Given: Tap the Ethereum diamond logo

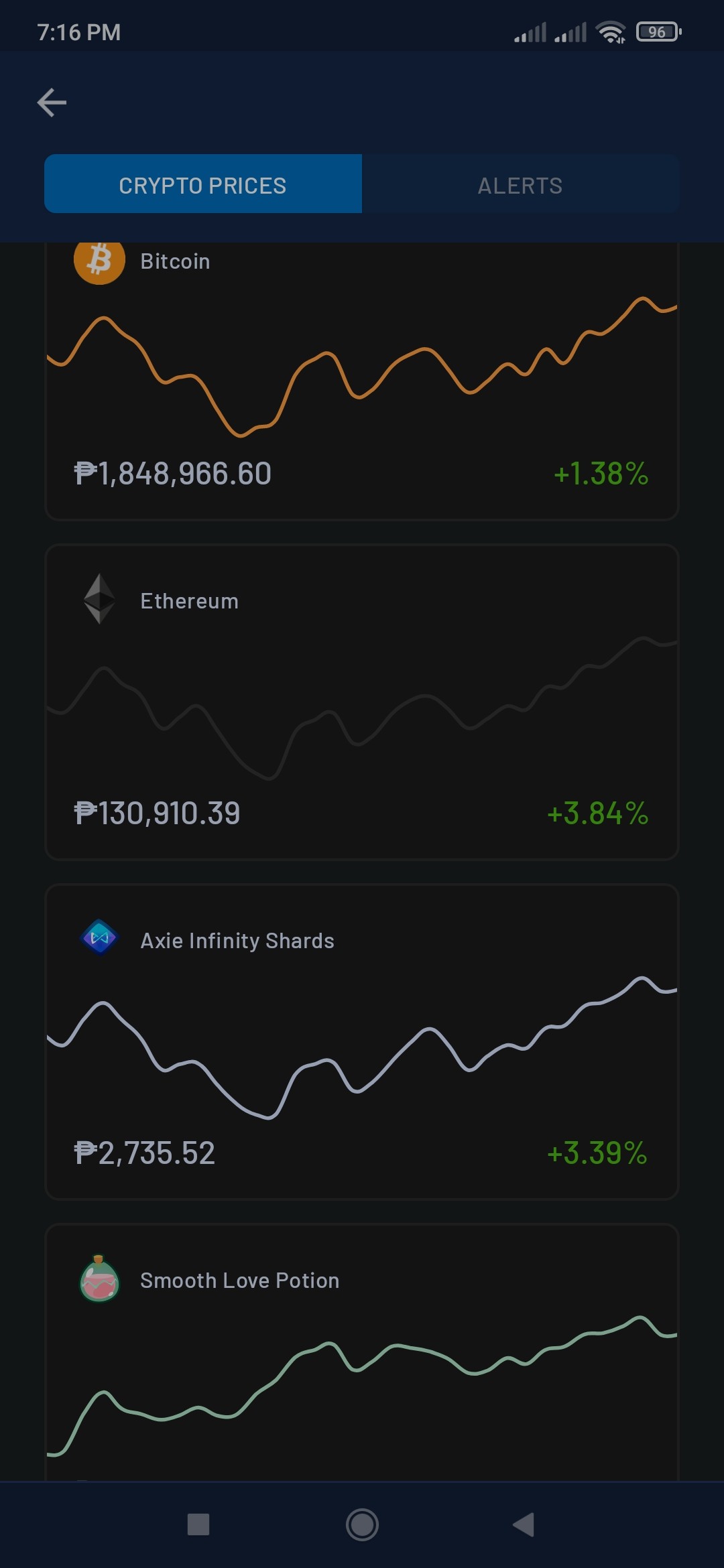Looking at the screenshot, I should [99, 598].
